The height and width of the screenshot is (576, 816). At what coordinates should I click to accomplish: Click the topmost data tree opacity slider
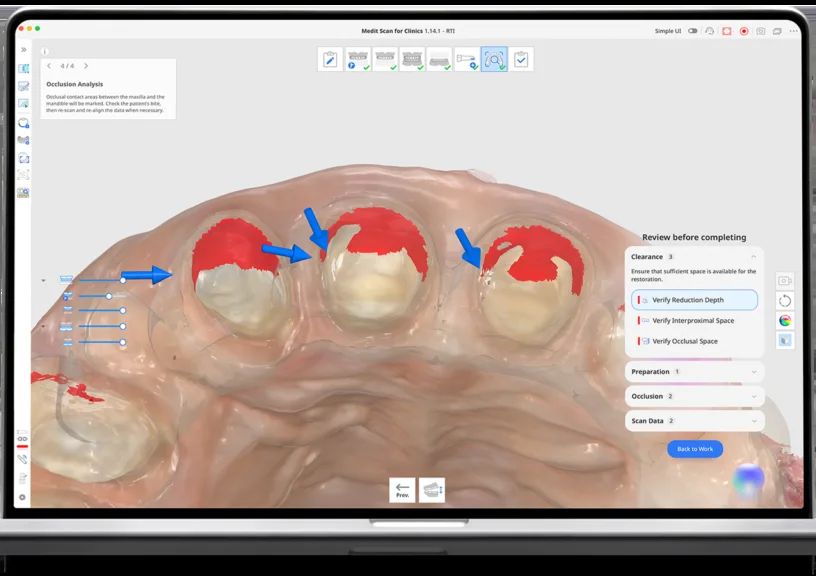102,280
